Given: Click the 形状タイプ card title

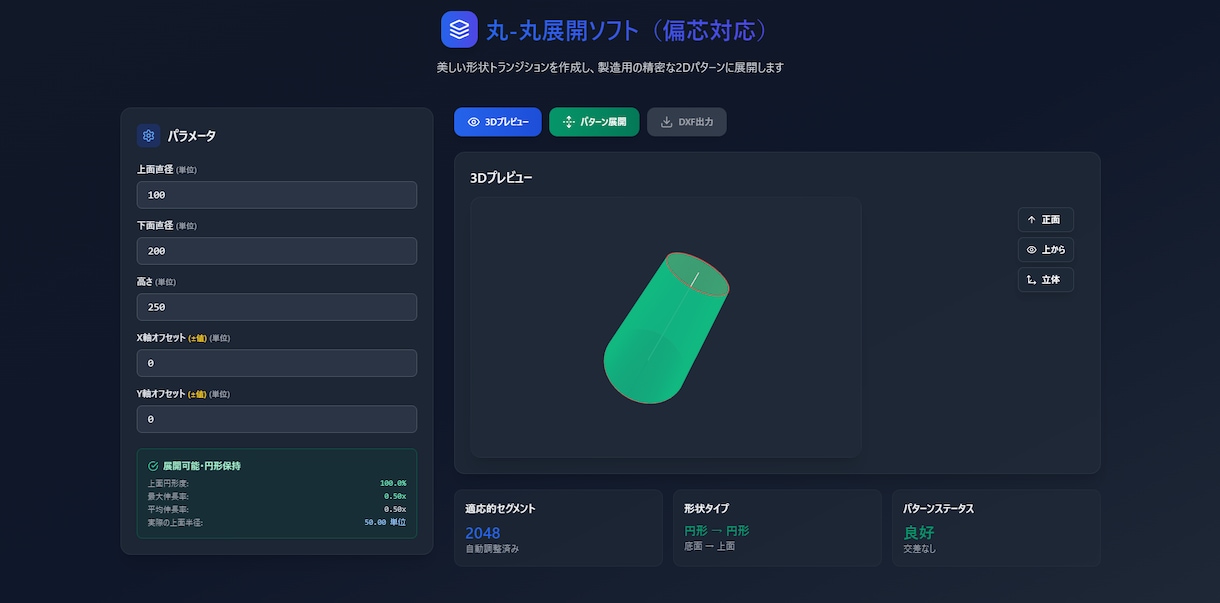Looking at the screenshot, I should pyautogui.click(x=707, y=509).
